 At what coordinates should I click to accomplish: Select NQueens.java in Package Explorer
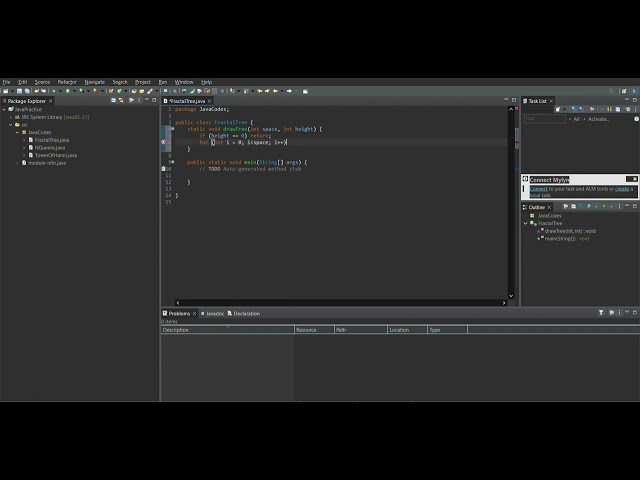[x=50, y=148]
